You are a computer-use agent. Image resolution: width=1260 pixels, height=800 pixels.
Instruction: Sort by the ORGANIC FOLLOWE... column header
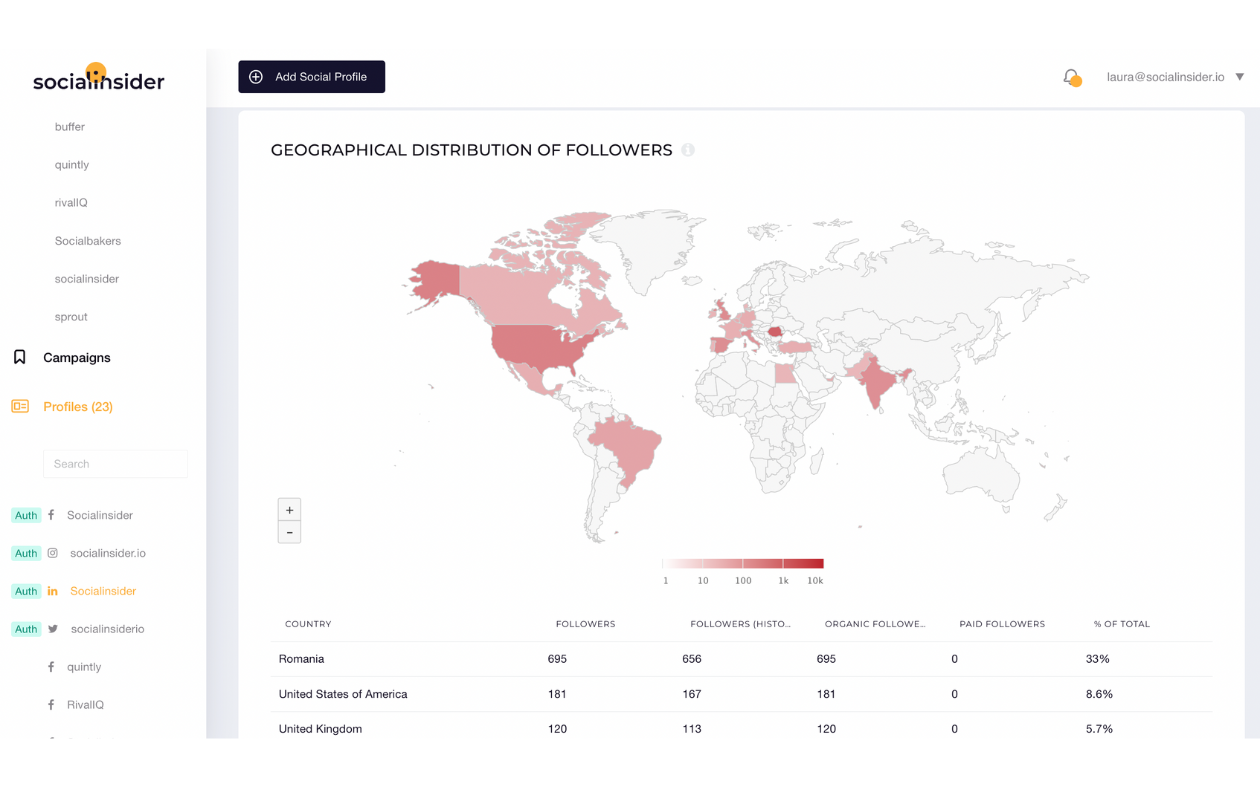point(875,624)
